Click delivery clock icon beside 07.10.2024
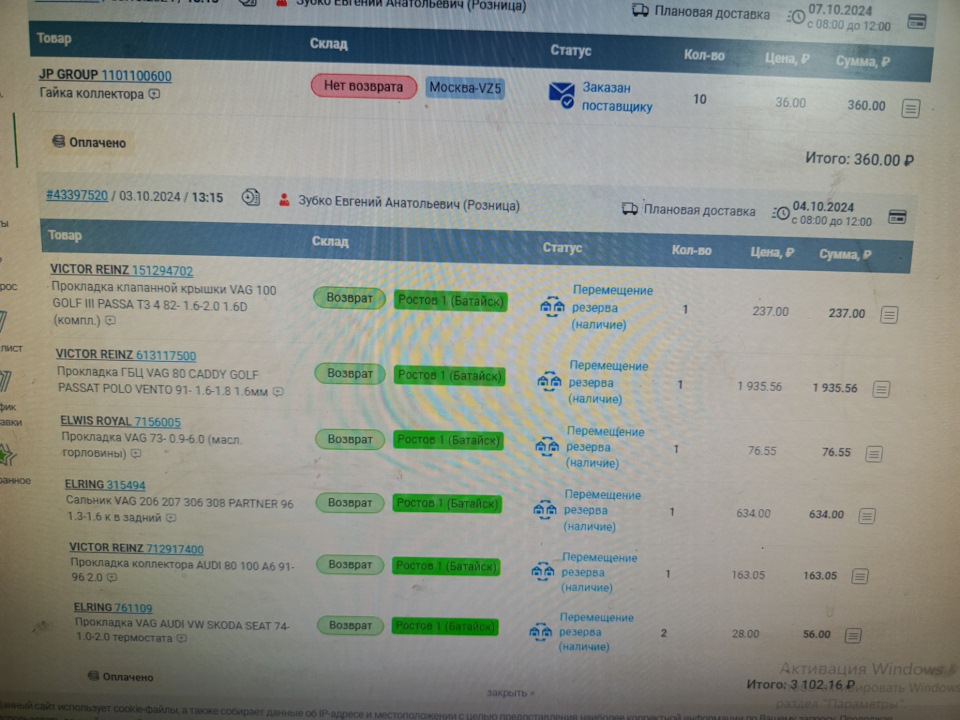 [x=795, y=17]
